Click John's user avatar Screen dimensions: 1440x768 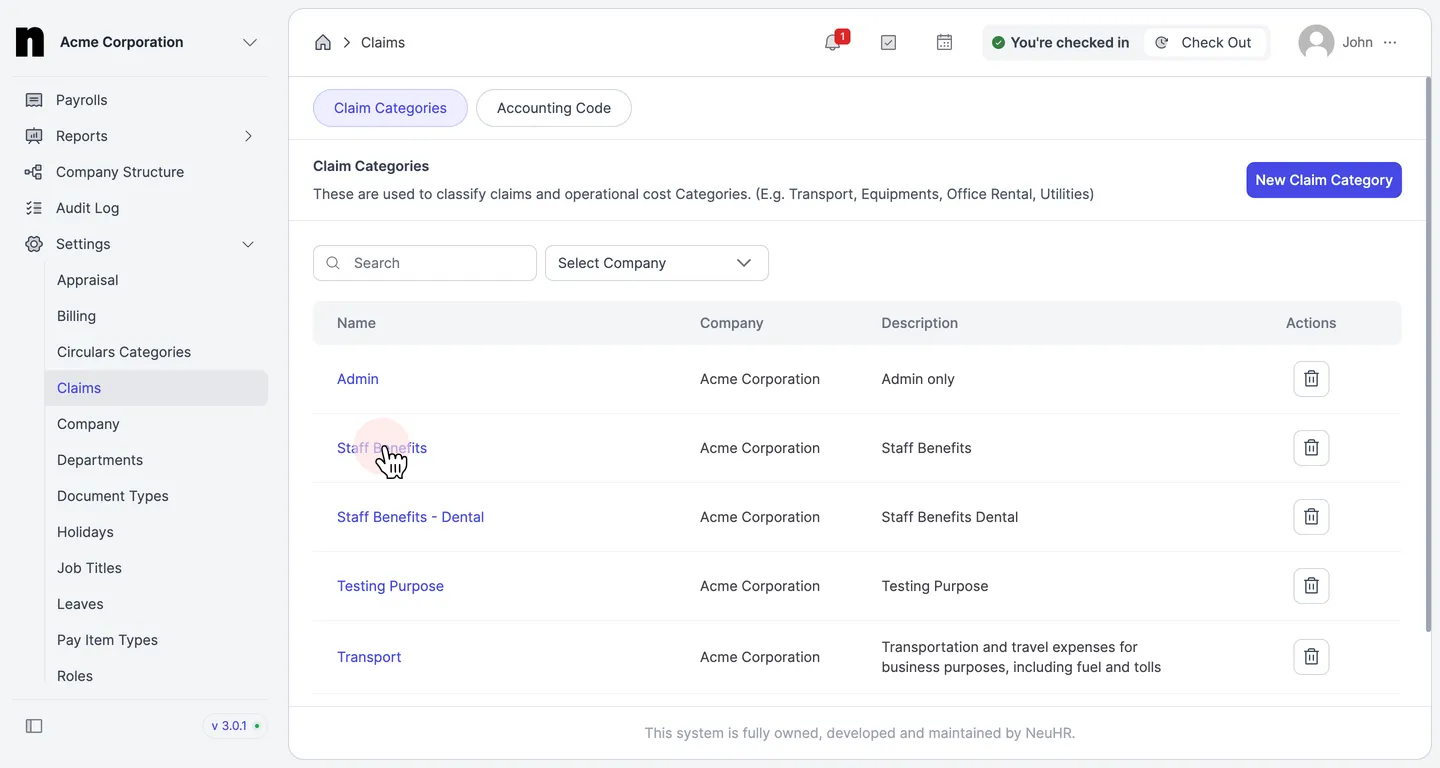(1316, 42)
